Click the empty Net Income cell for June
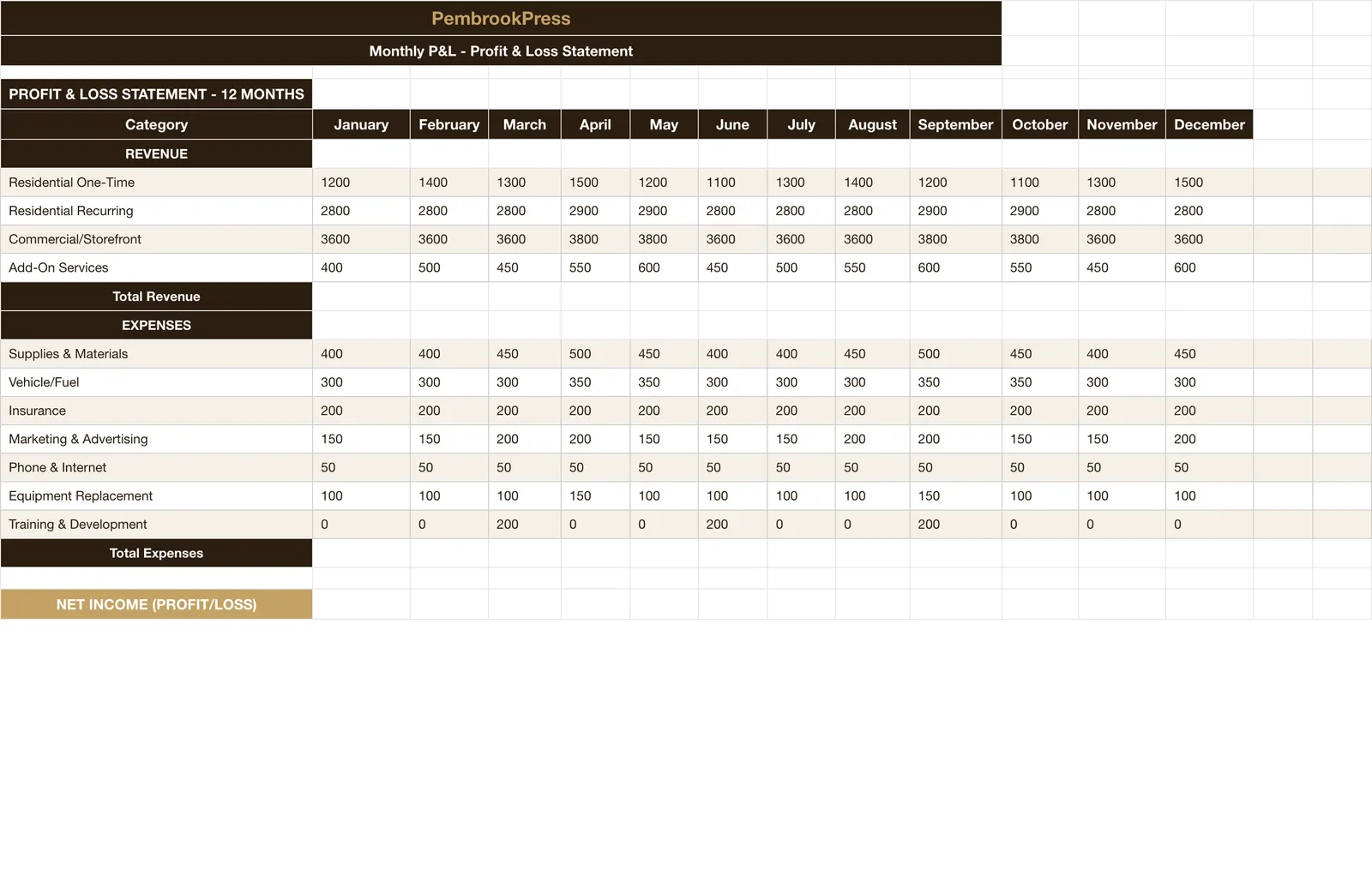Screen dimensions: 1372x882 (x=732, y=604)
